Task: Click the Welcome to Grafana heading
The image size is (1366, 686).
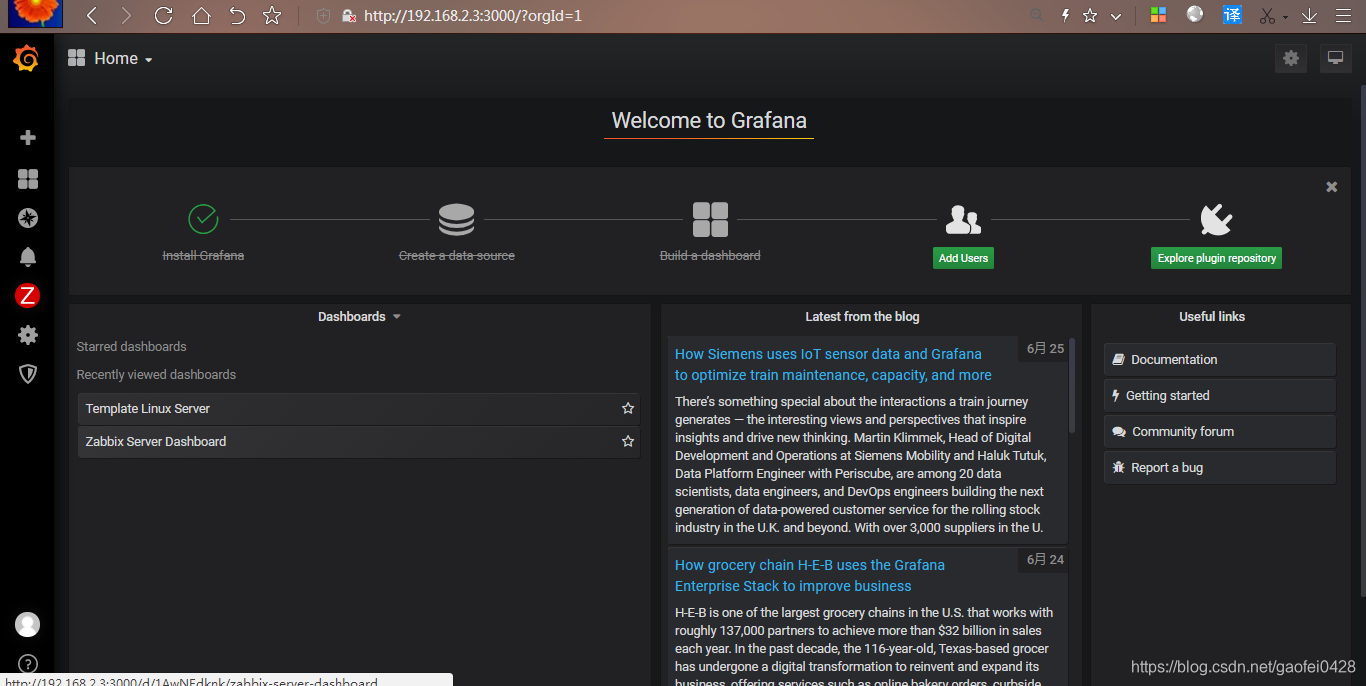Action: (709, 121)
